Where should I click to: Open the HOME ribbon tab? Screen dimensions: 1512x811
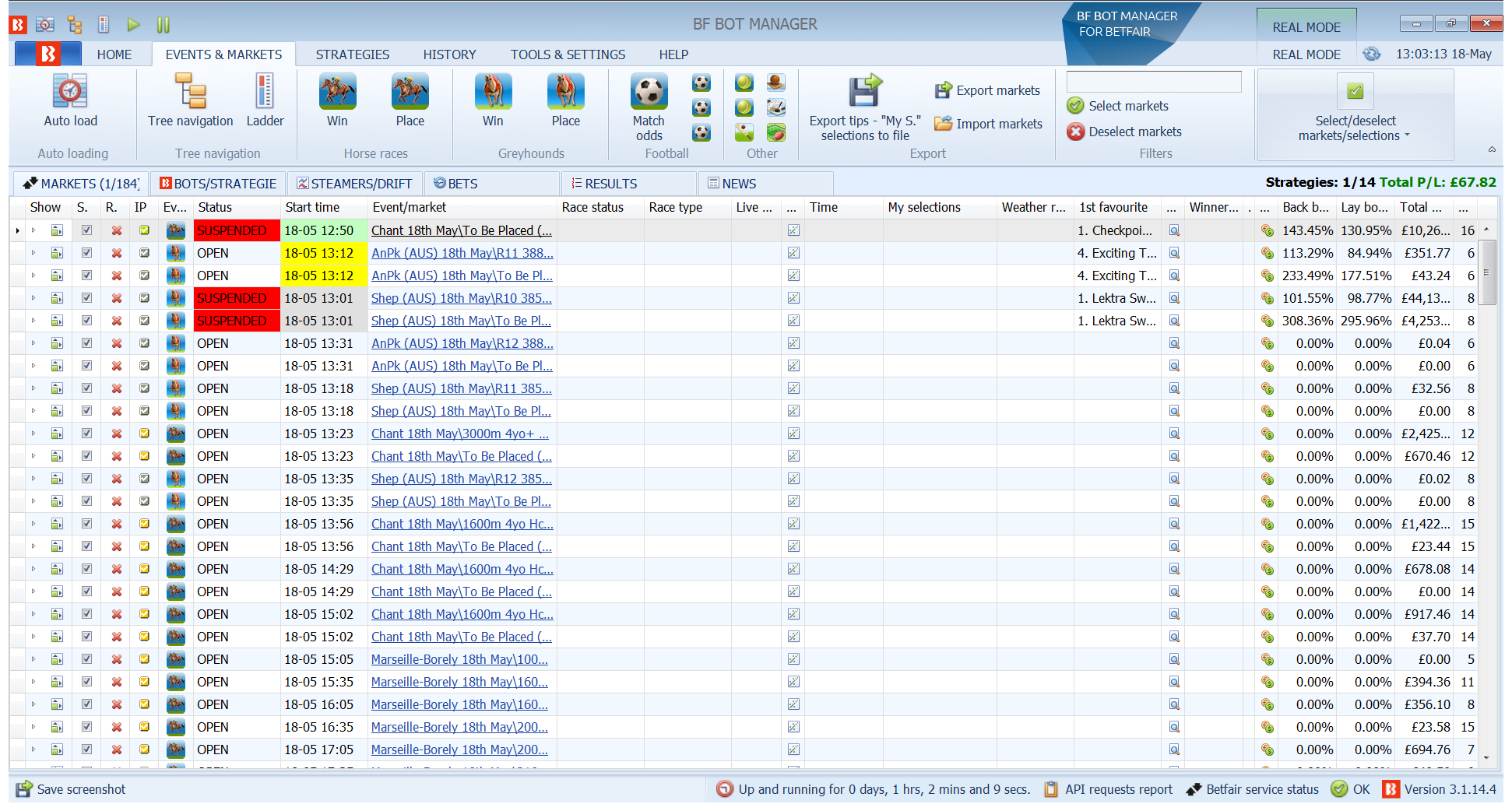pos(114,54)
